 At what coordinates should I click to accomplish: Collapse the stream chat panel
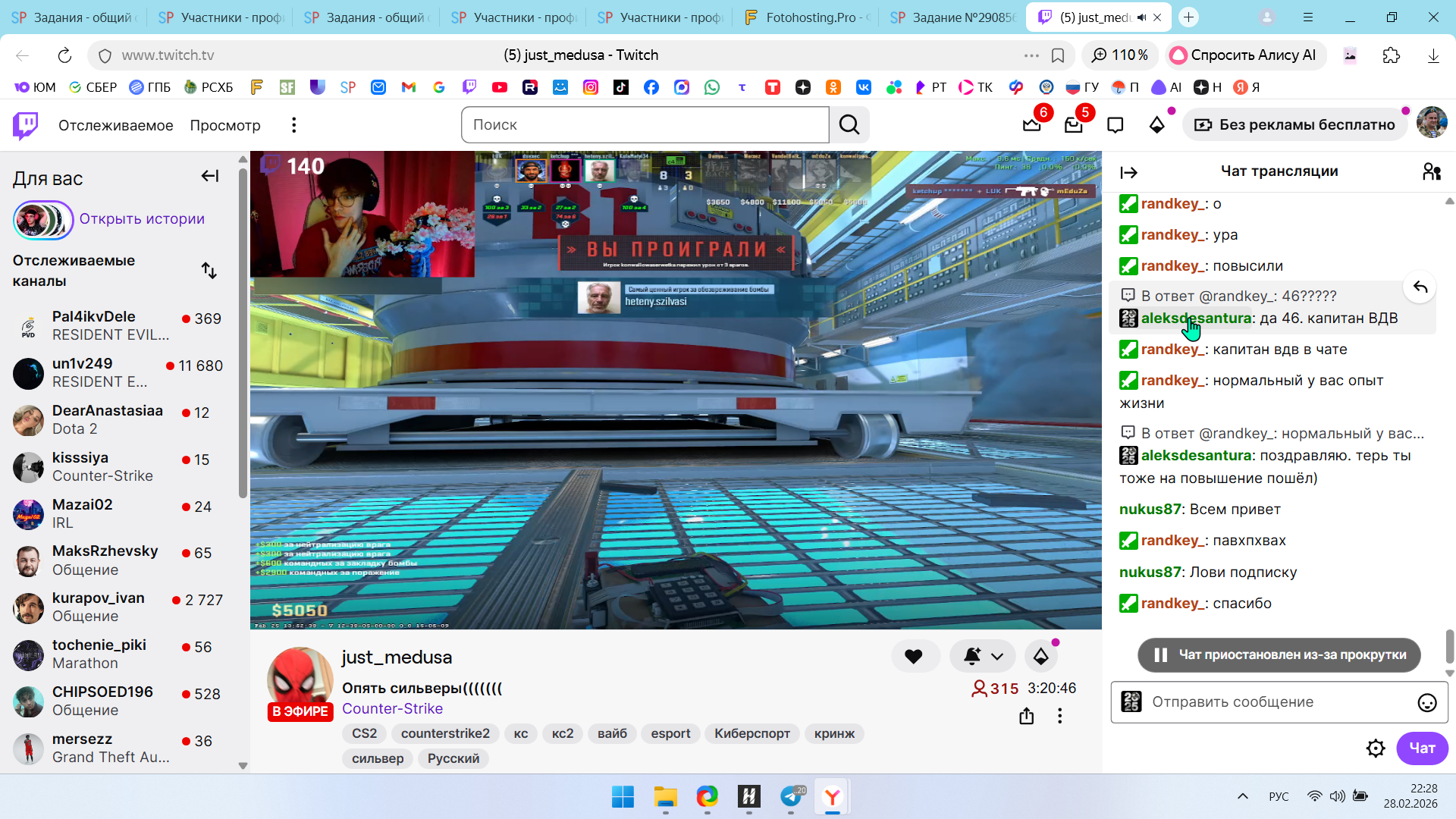(1128, 173)
